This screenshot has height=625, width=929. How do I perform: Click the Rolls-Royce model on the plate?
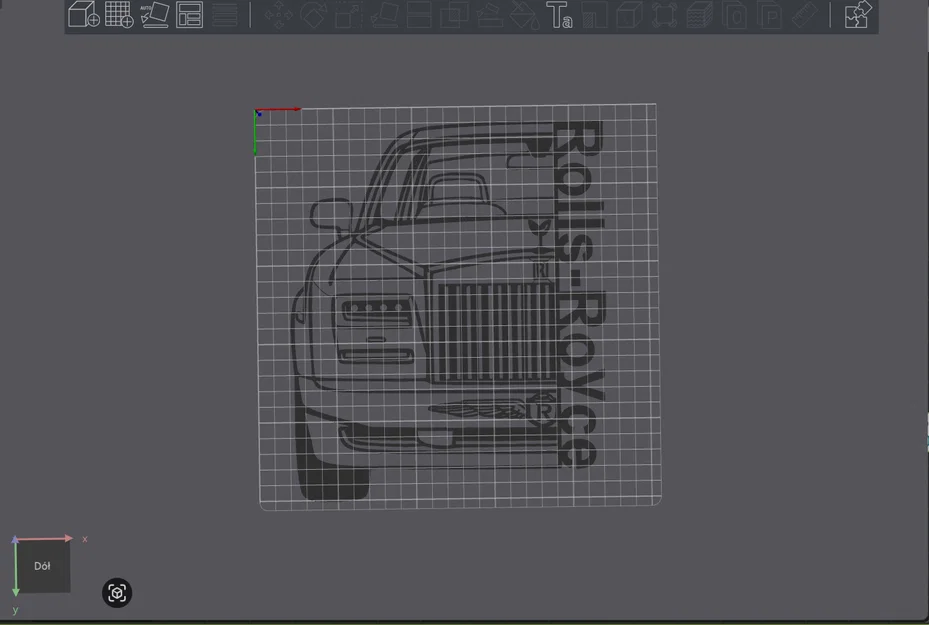pos(449,309)
